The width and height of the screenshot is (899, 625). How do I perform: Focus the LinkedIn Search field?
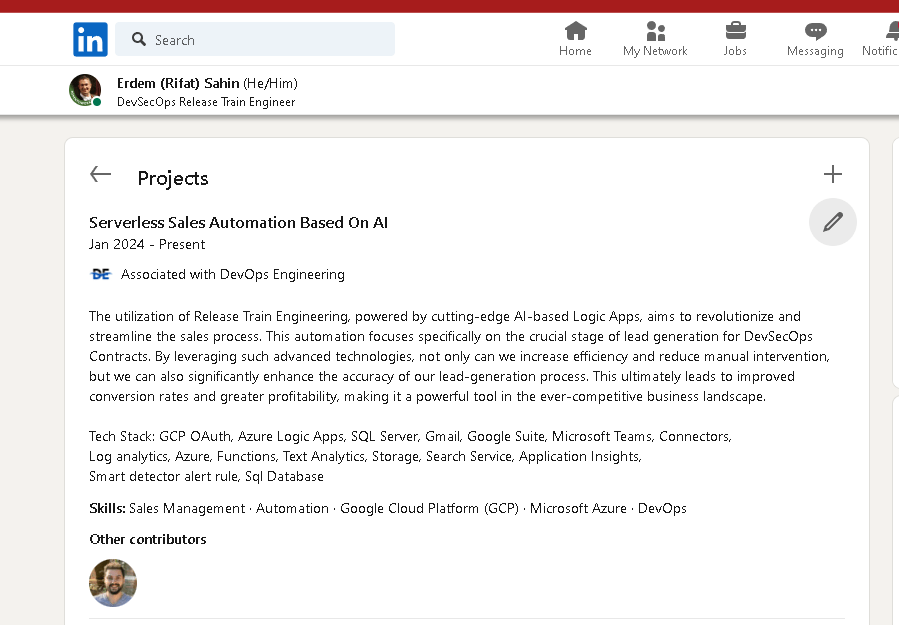pos(255,39)
